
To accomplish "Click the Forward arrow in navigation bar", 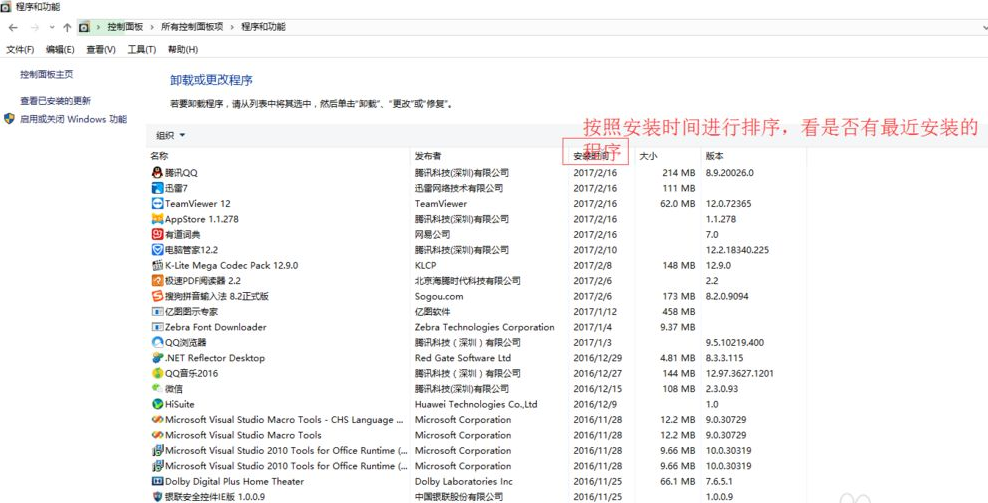I will 35,27.
